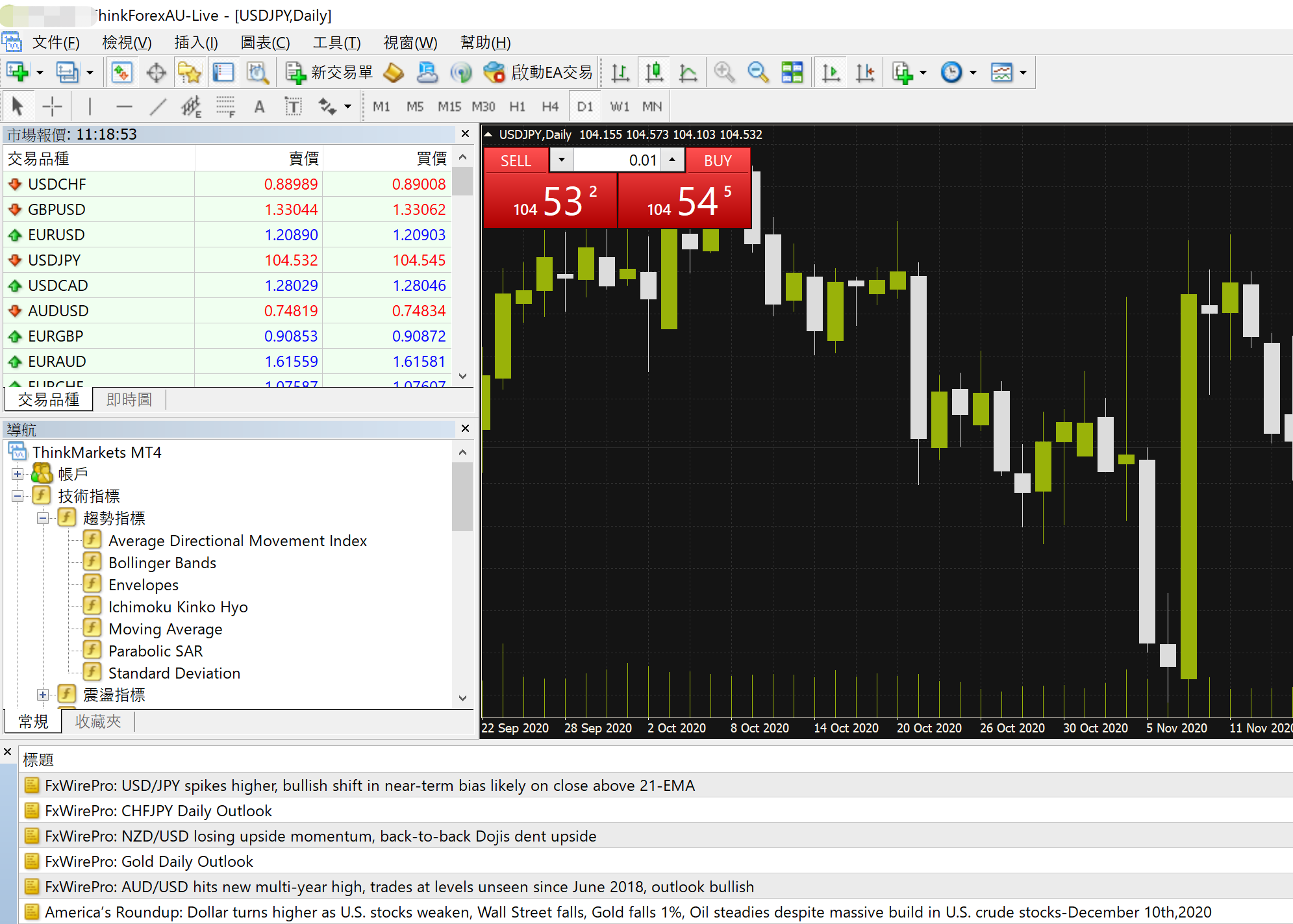Collapse the 趨勢指標 tree node
Viewport: 1293px width, 924px height.
(43, 518)
